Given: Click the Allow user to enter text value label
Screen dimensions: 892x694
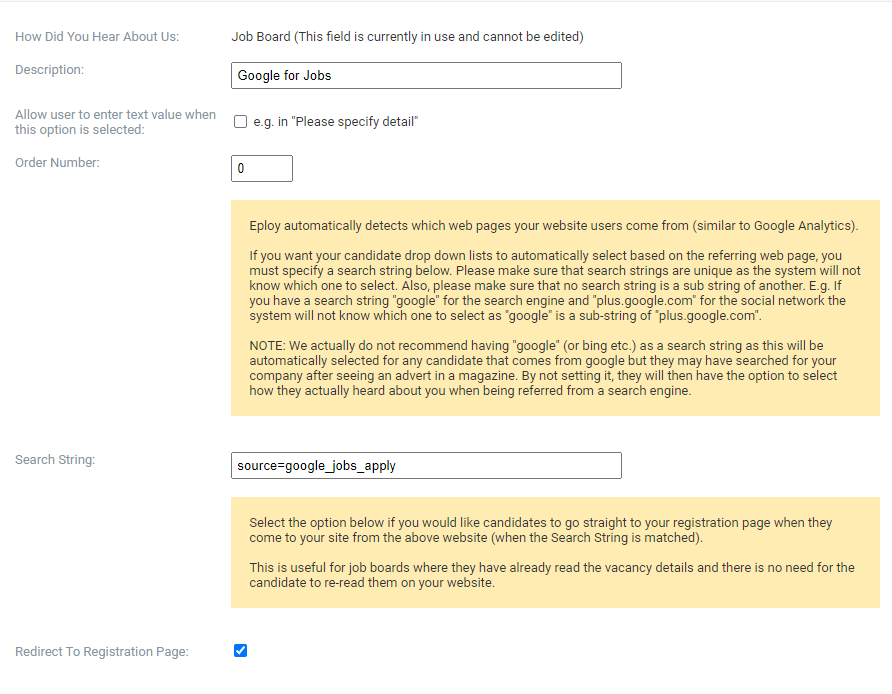Looking at the screenshot, I should (115, 122).
